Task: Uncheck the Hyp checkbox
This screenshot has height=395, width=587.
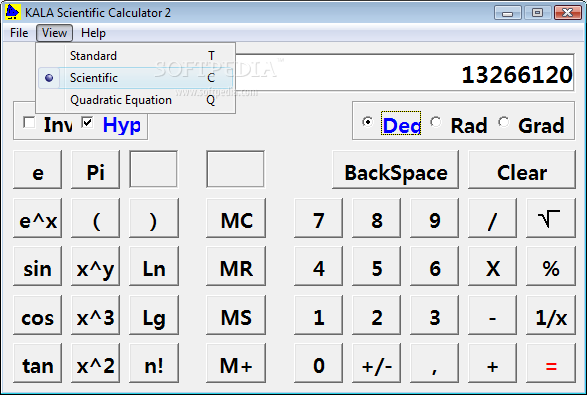Action: point(88,122)
